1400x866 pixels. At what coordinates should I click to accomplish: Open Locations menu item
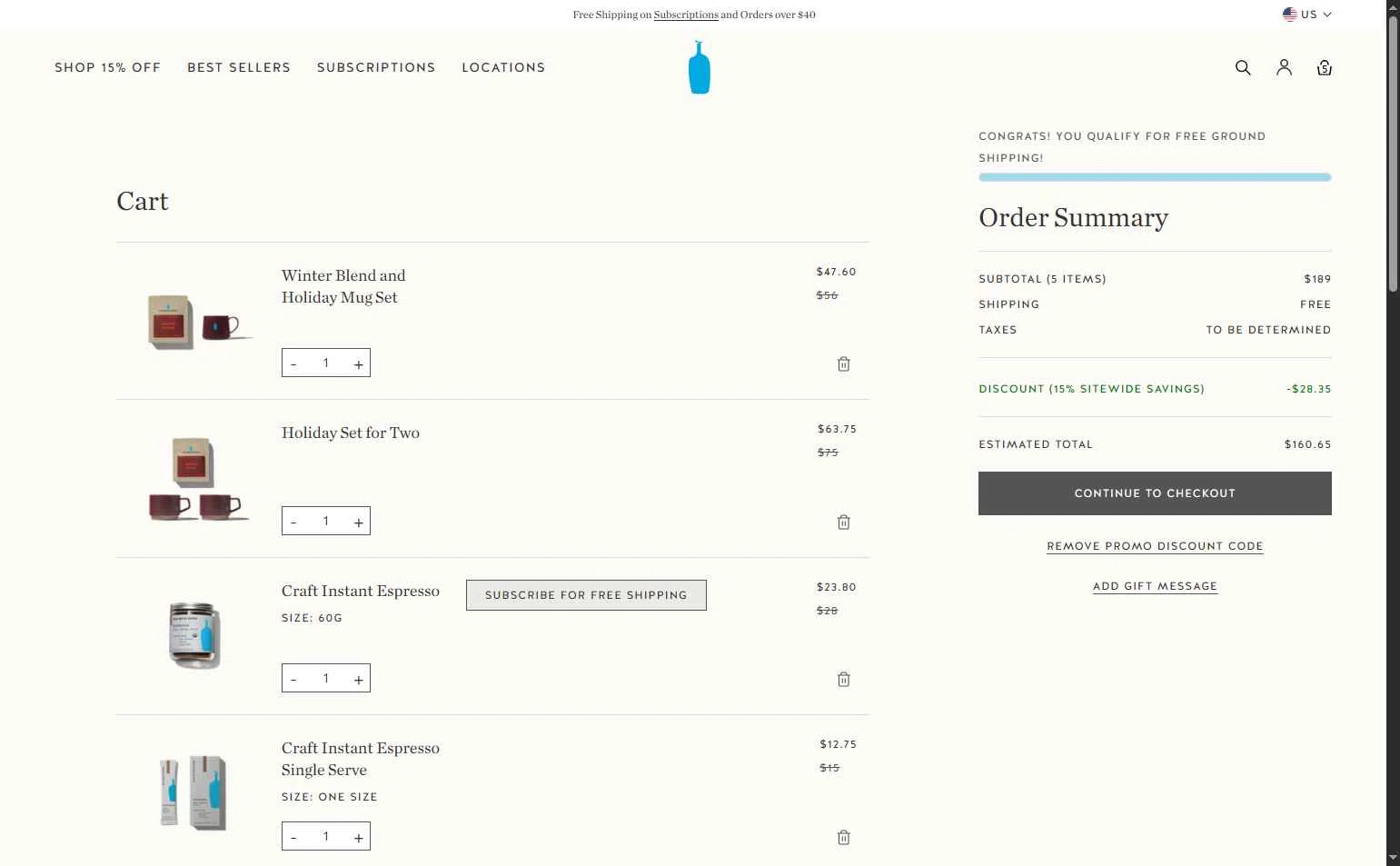(x=503, y=67)
